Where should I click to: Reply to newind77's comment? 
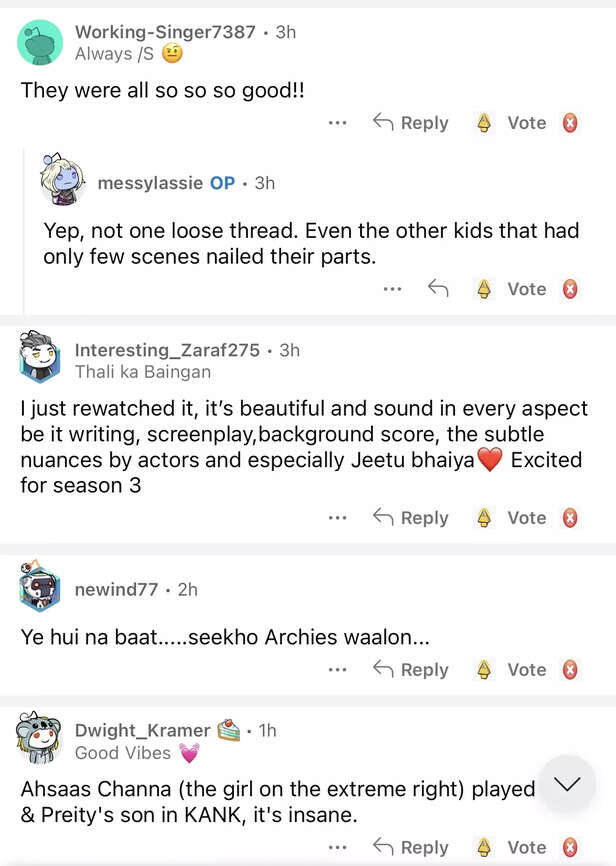click(410, 670)
